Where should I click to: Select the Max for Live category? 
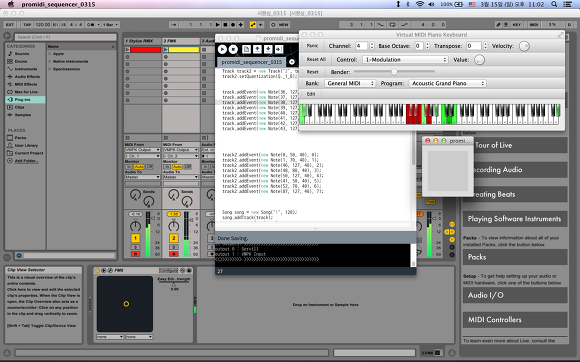(26, 92)
